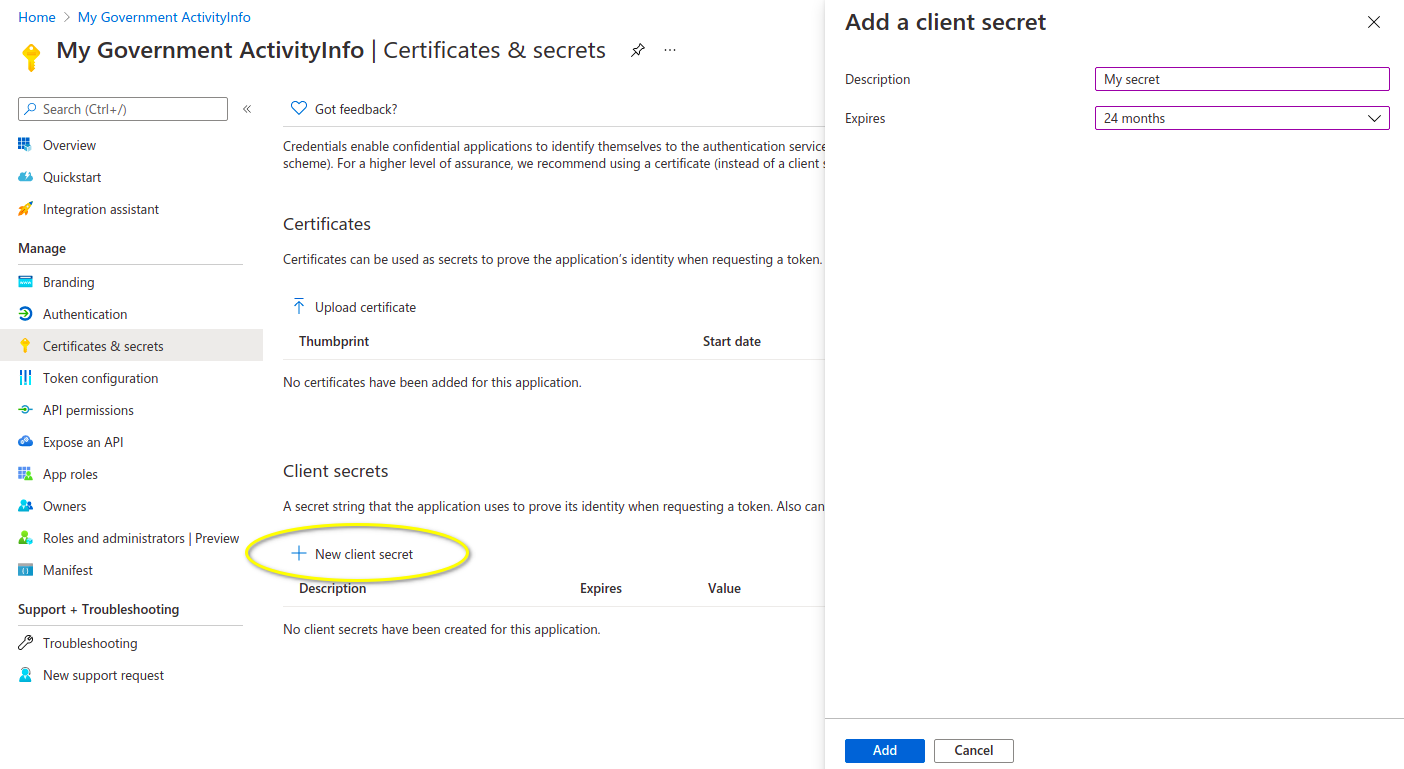
Task: Click the Branding sidebar icon
Action: [x=25, y=282]
